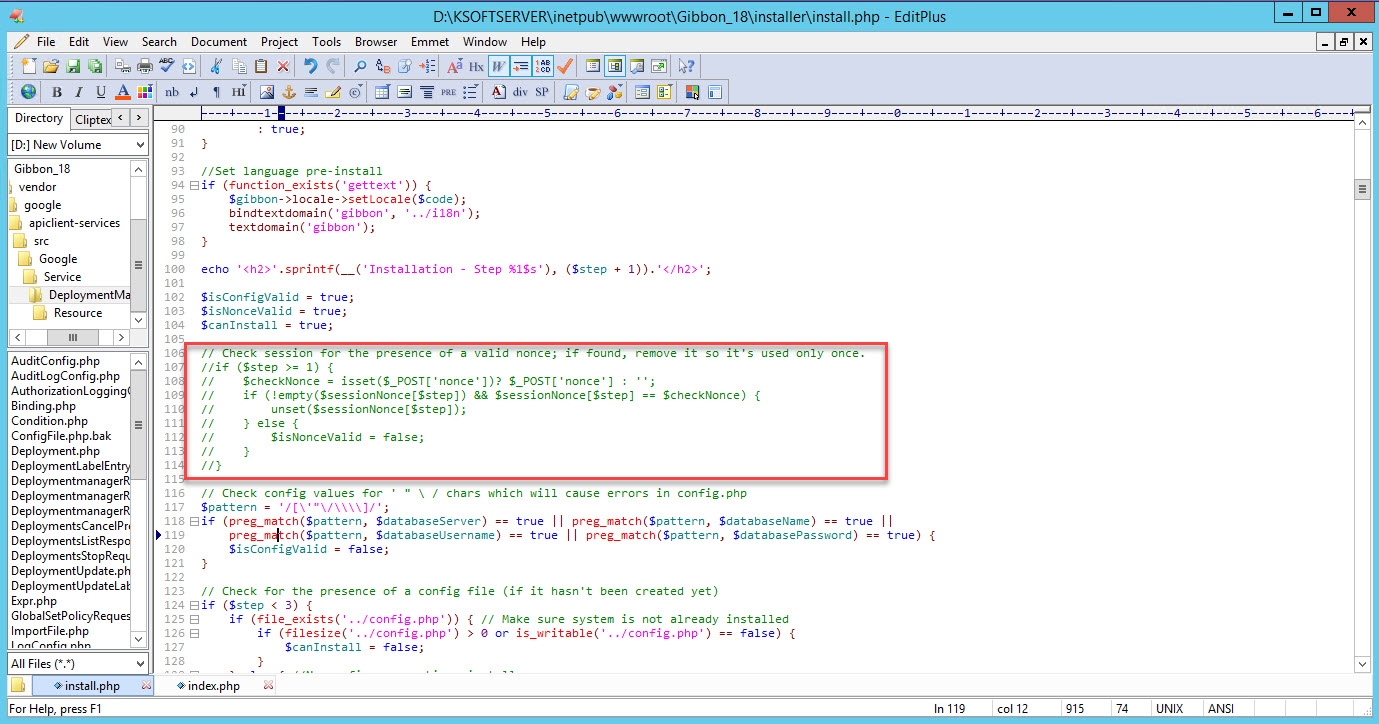Insert anchor tag icon
The height and width of the screenshot is (724, 1379).
point(289,92)
